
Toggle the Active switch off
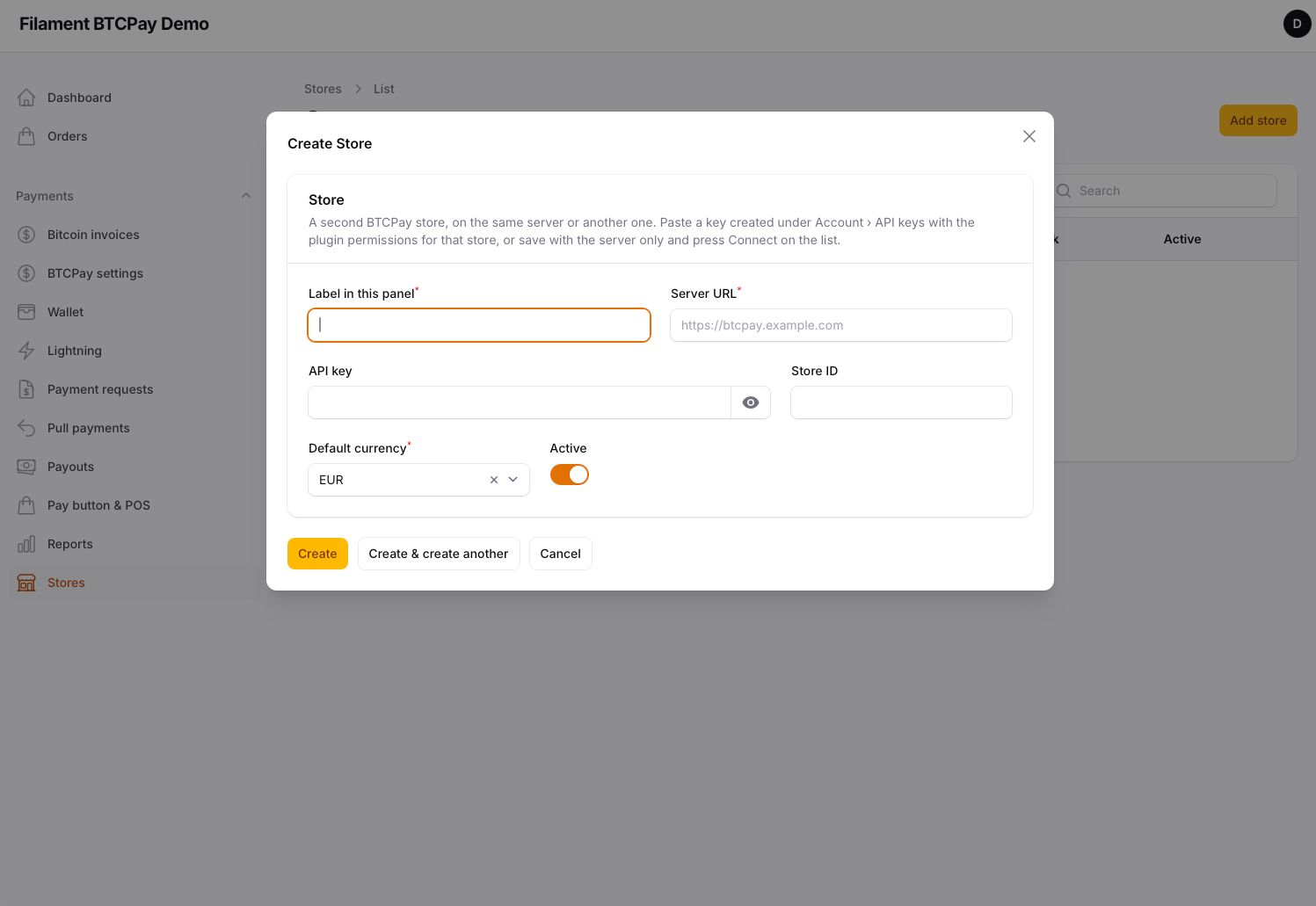(x=570, y=475)
